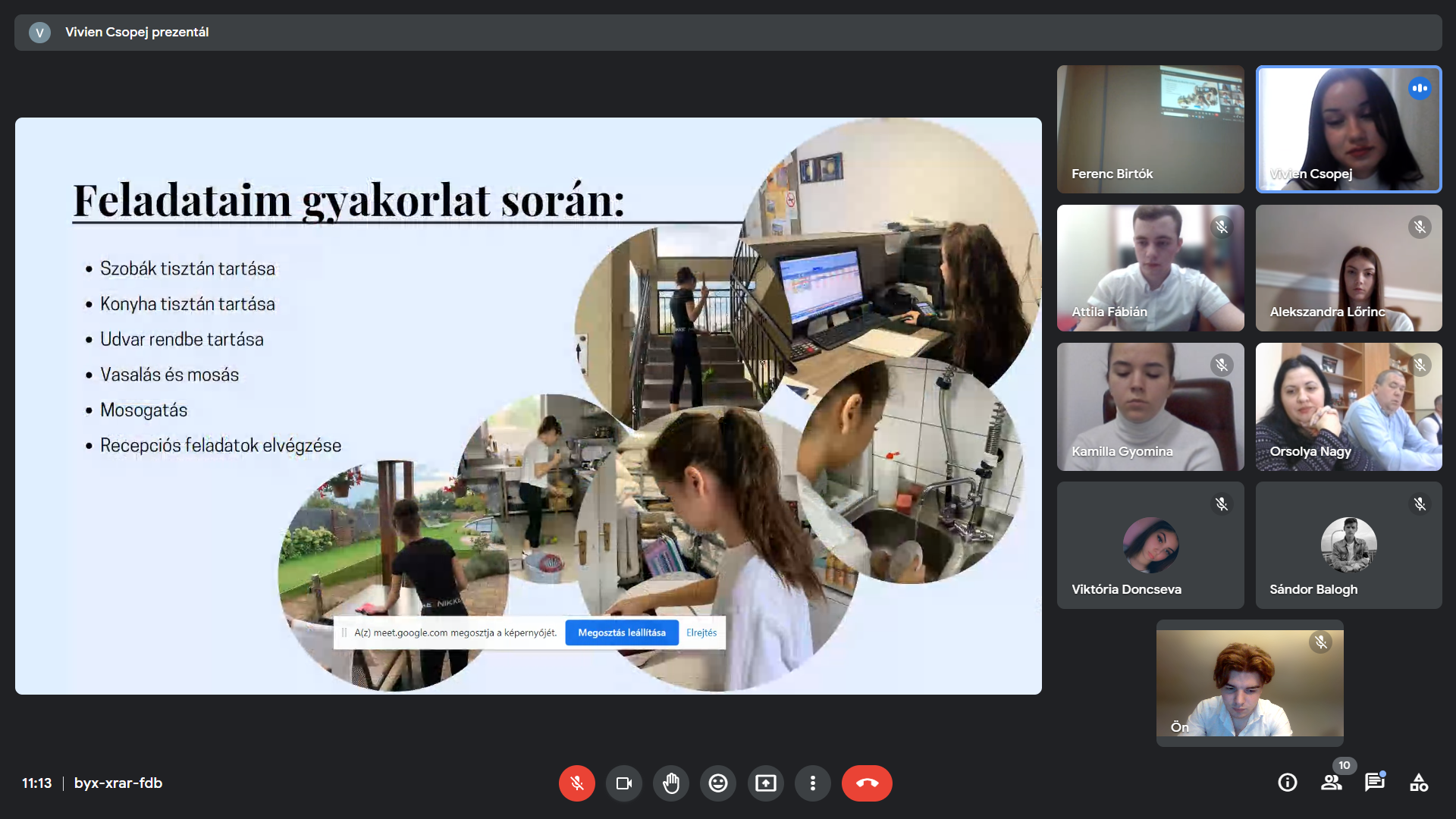Open the chat messages panel
Screen dimensions: 1456x819
1374,783
